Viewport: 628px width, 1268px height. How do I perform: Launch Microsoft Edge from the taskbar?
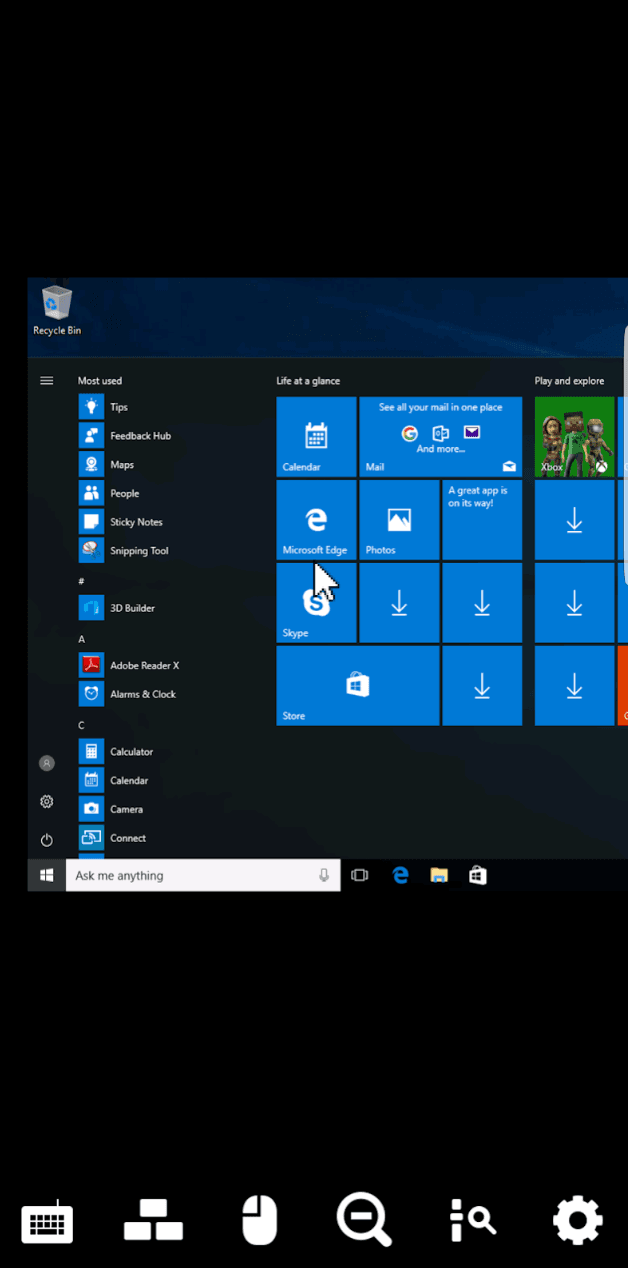[x=400, y=875]
